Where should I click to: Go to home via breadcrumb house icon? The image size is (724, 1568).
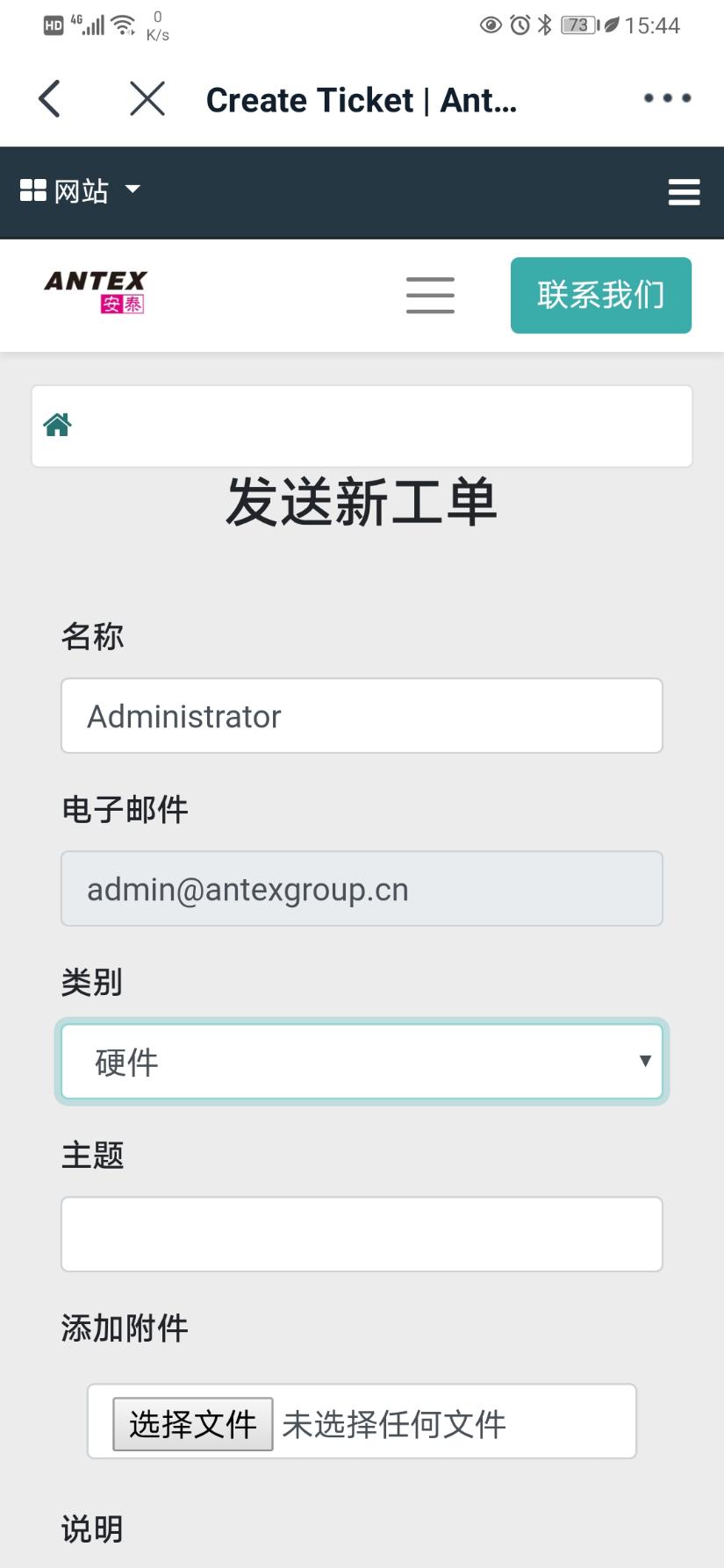coord(58,426)
